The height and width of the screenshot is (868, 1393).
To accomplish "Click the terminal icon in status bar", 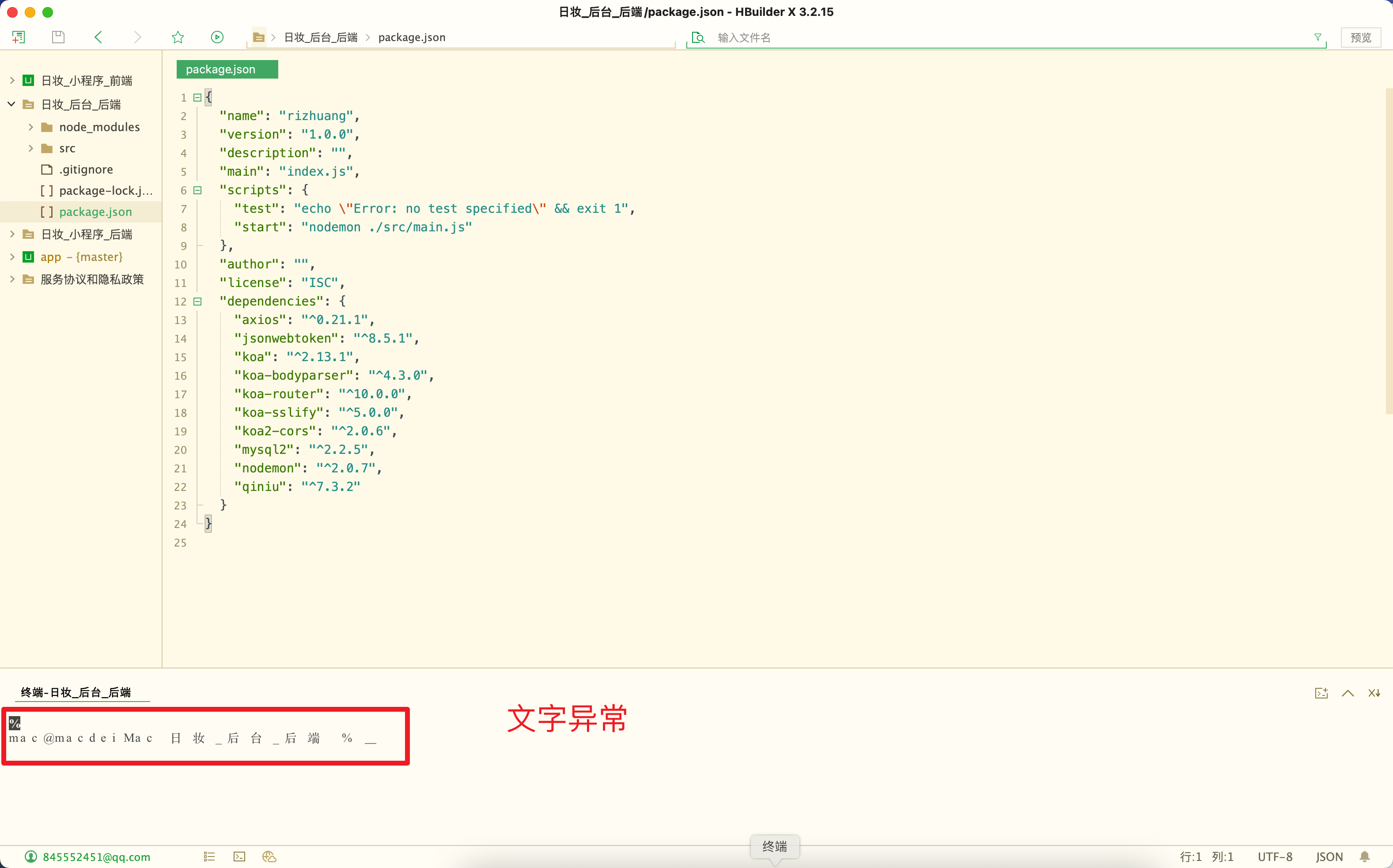I will [239, 857].
